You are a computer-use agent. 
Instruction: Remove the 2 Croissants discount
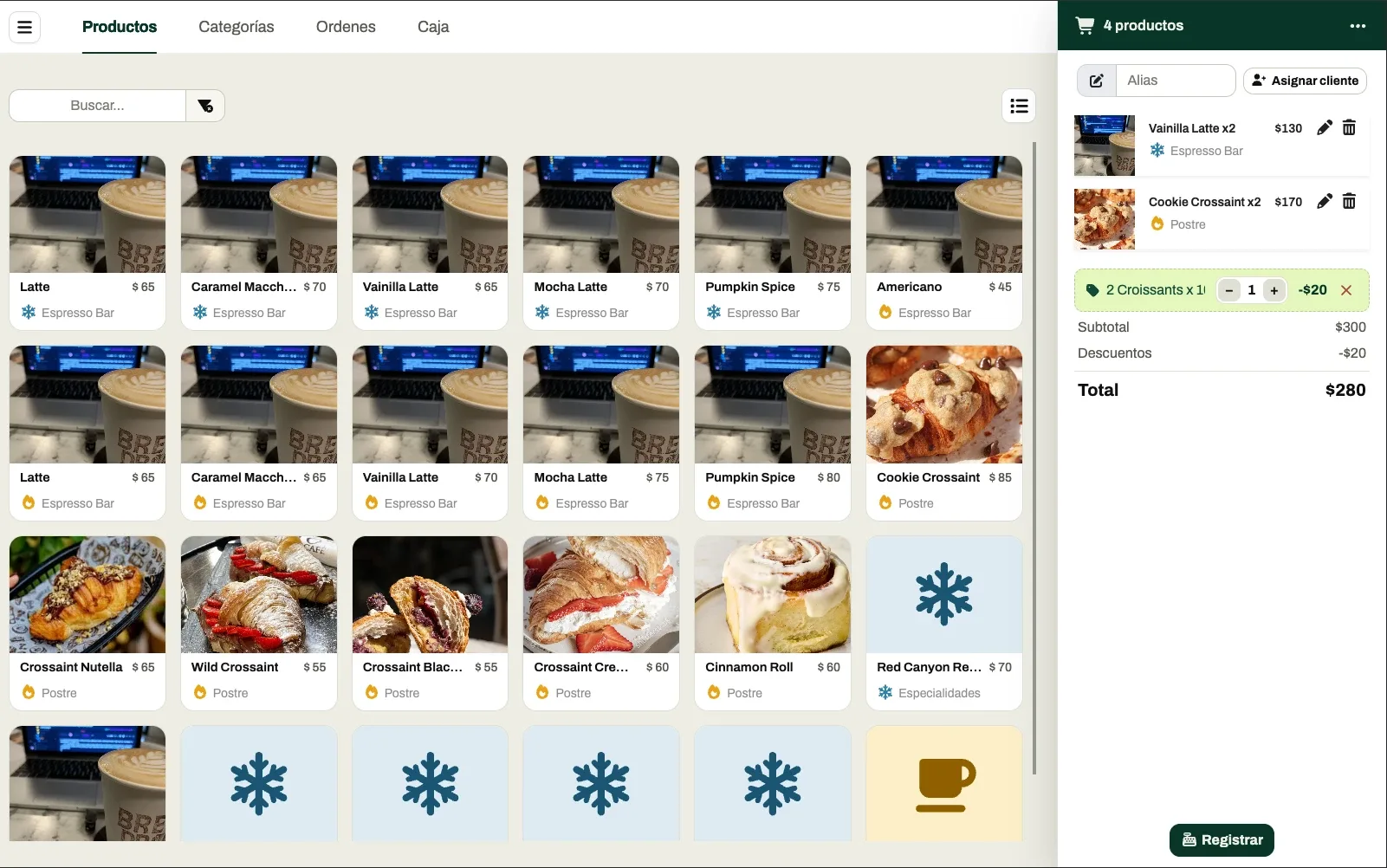pos(1346,290)
